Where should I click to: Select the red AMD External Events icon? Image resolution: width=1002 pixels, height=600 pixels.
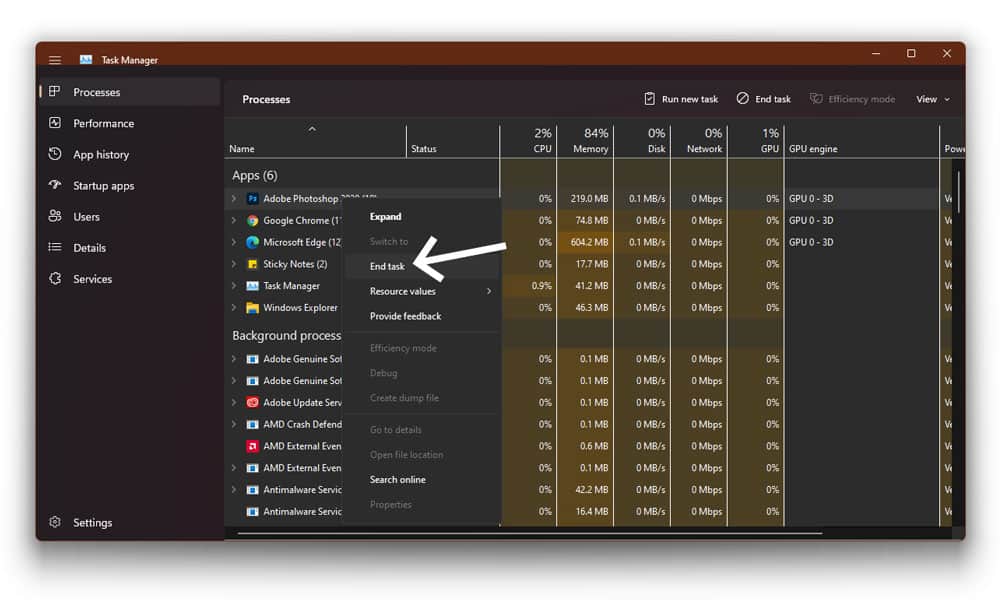tap(252, 446)
